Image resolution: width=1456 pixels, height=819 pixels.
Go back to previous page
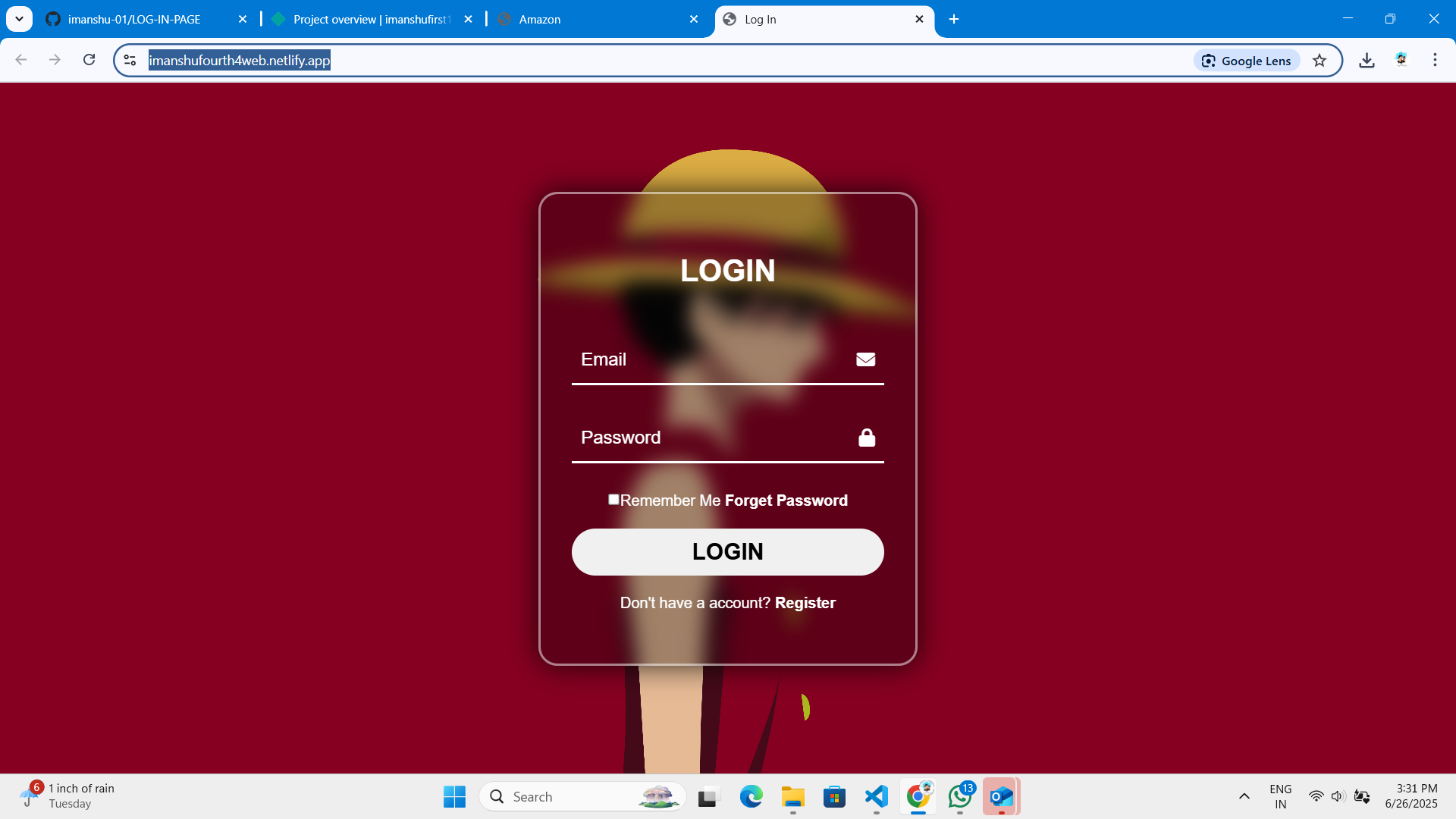click(21, 60)
